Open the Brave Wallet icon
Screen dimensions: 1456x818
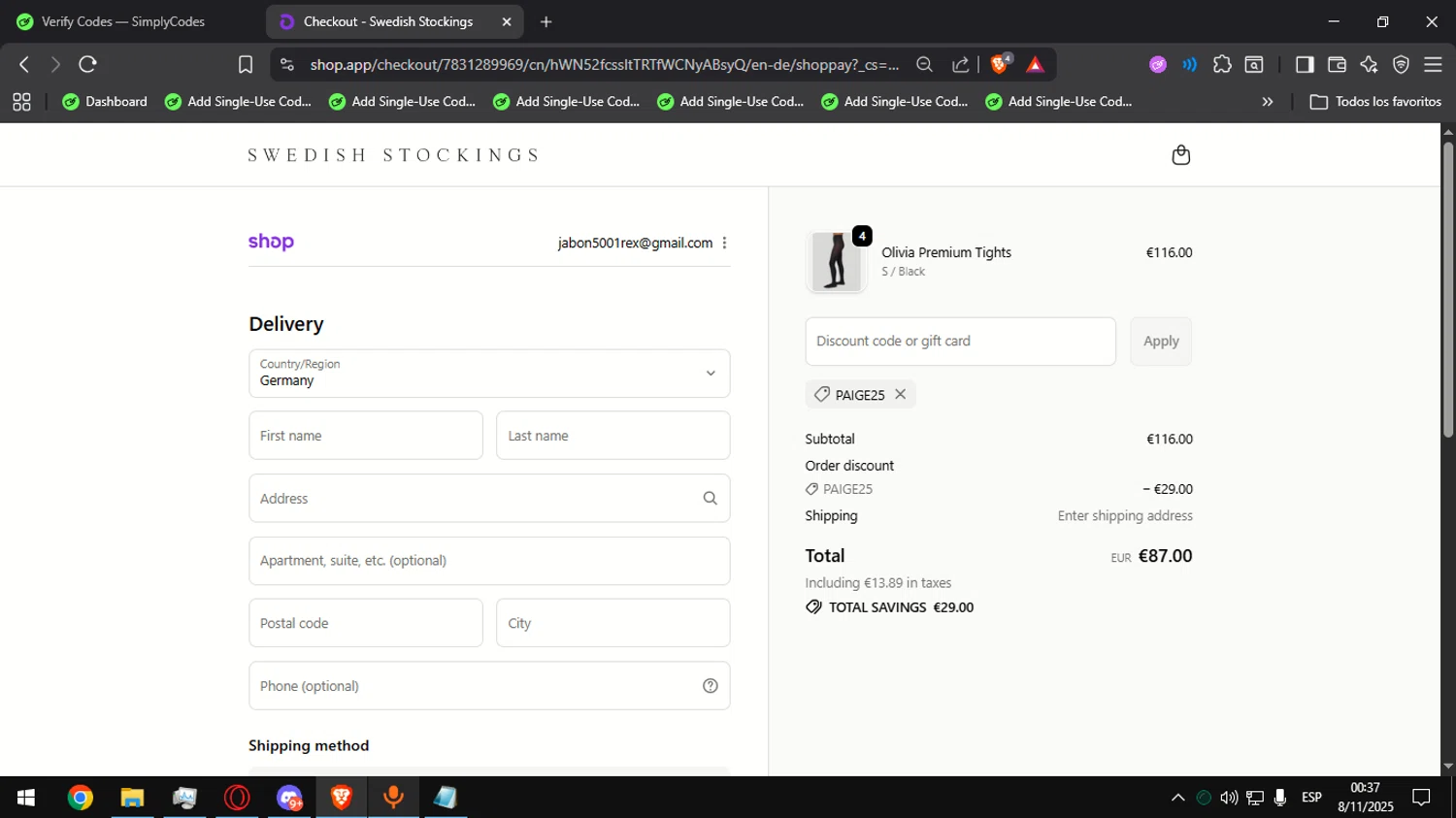(1337, 64)
